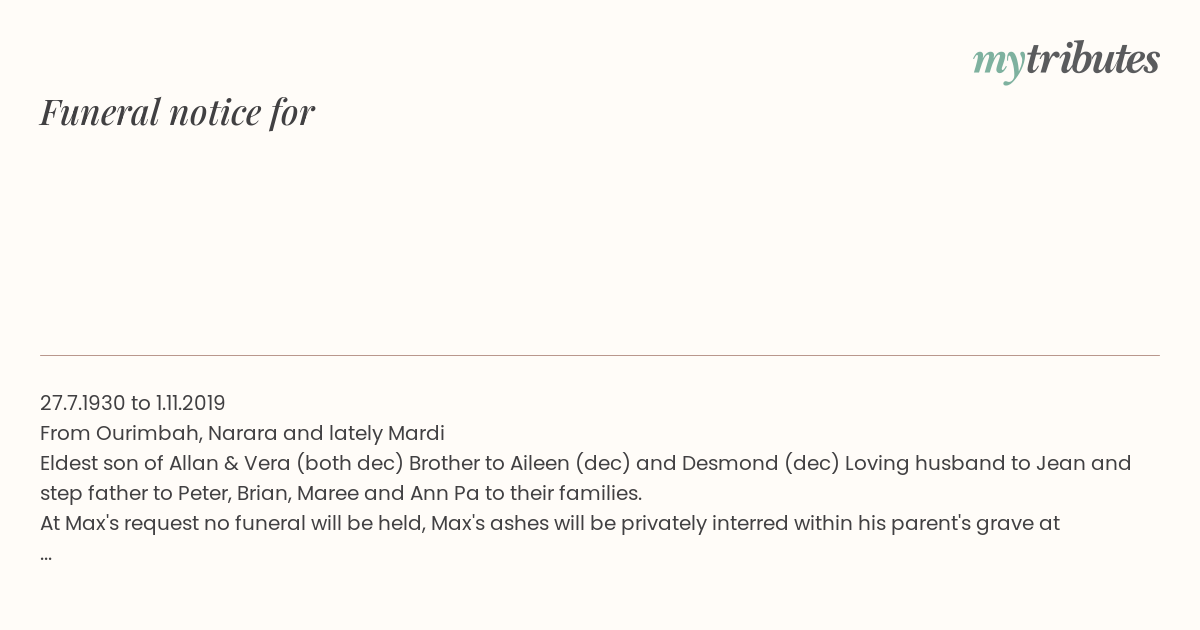Click the mytributes logo
Viewport: 1200px width, 630px height.
pyautogui.click(x=1066, y=61)
